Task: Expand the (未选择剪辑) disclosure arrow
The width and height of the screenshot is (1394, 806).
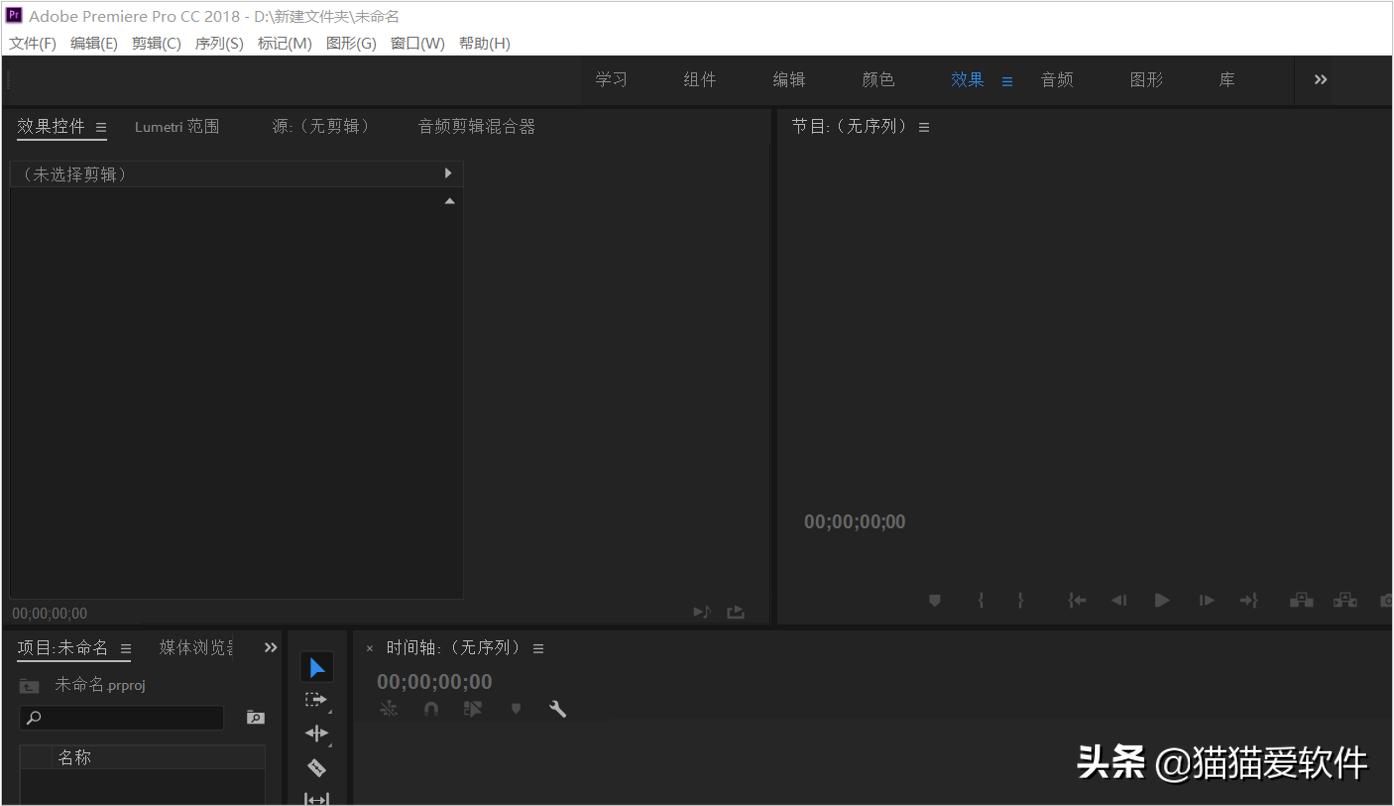Action: point(449,173)
